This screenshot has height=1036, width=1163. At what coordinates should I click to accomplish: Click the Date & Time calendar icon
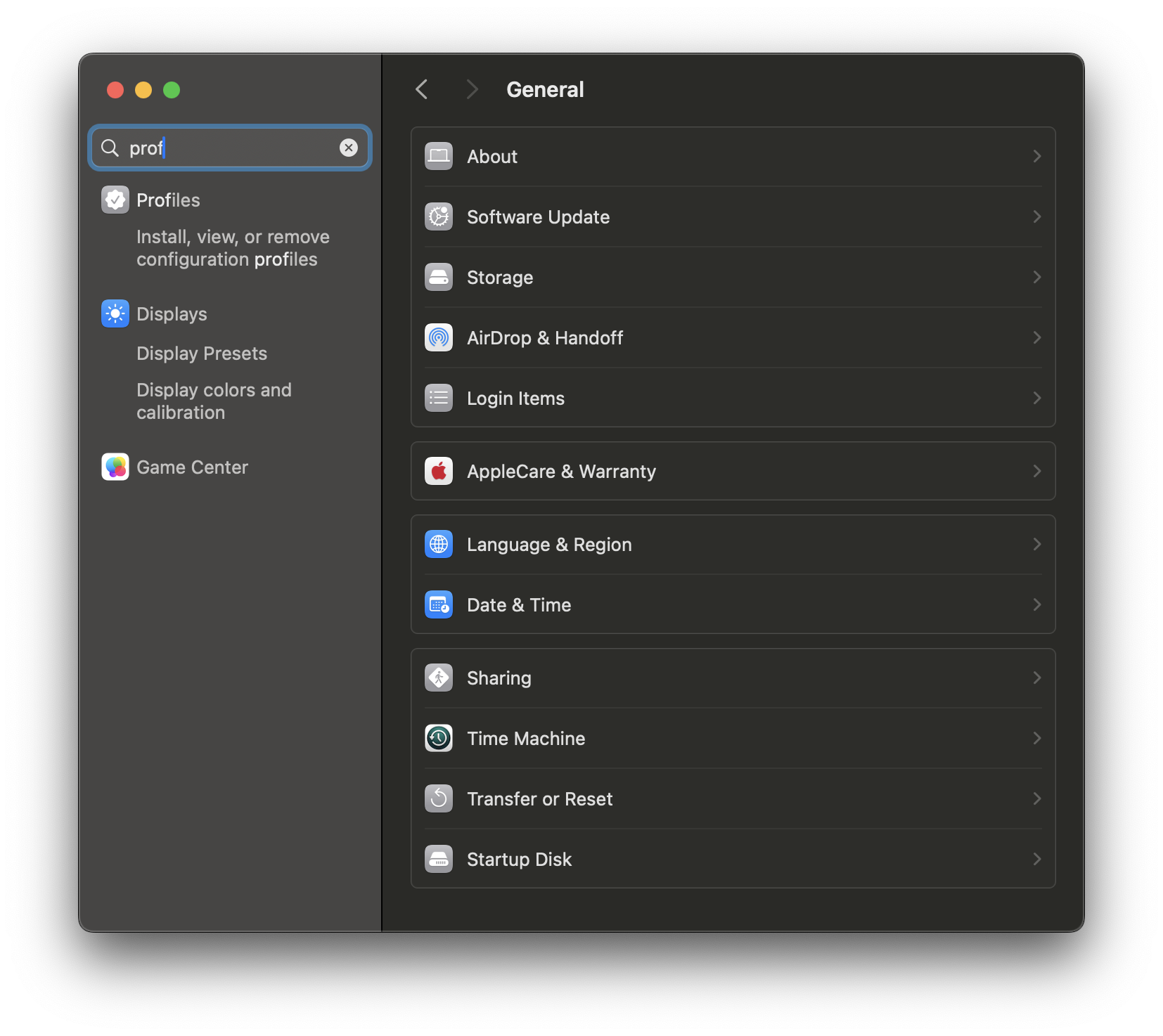pyautogui.click(x=439, y=604)
